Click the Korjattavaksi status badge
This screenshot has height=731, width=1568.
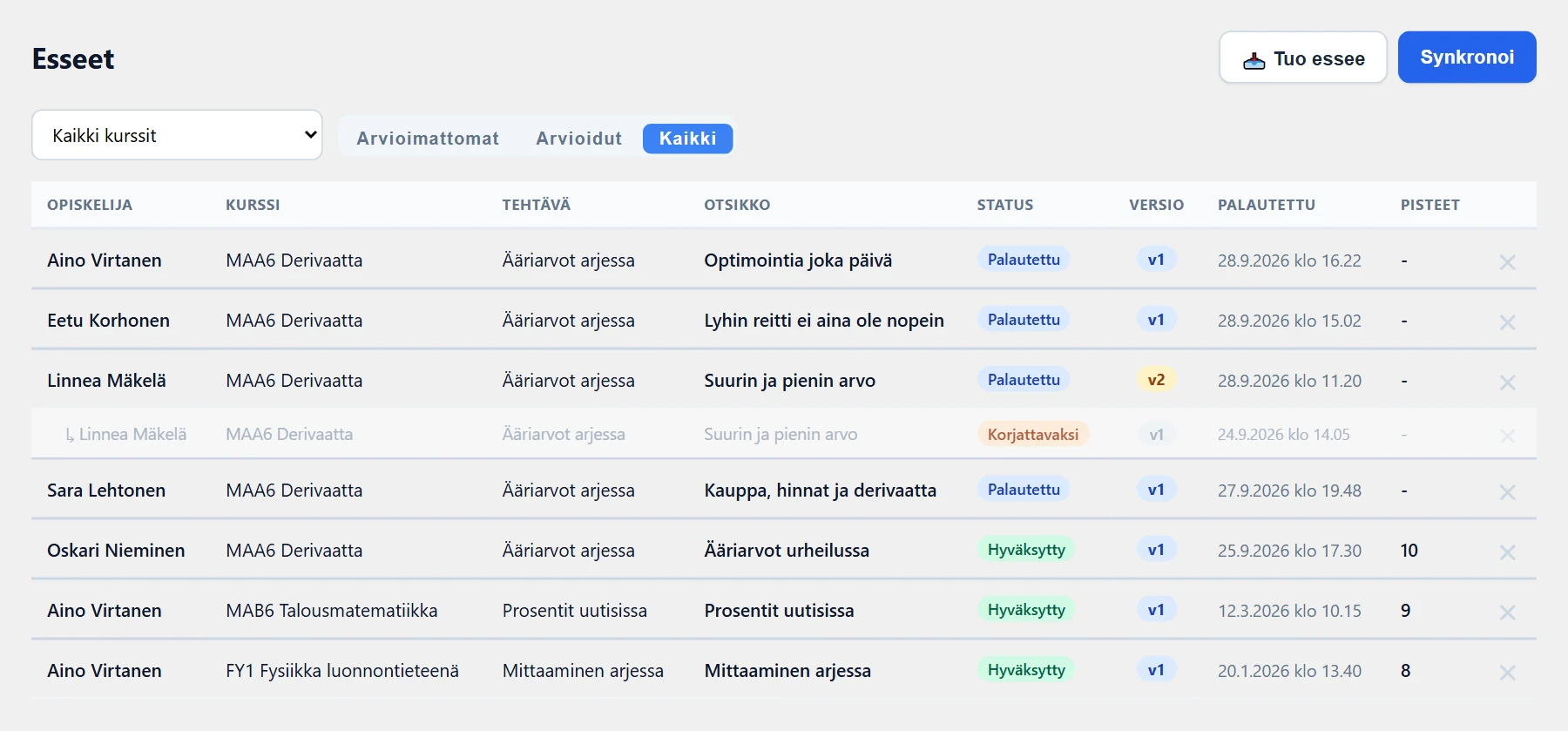click(x=1033, y=435)
